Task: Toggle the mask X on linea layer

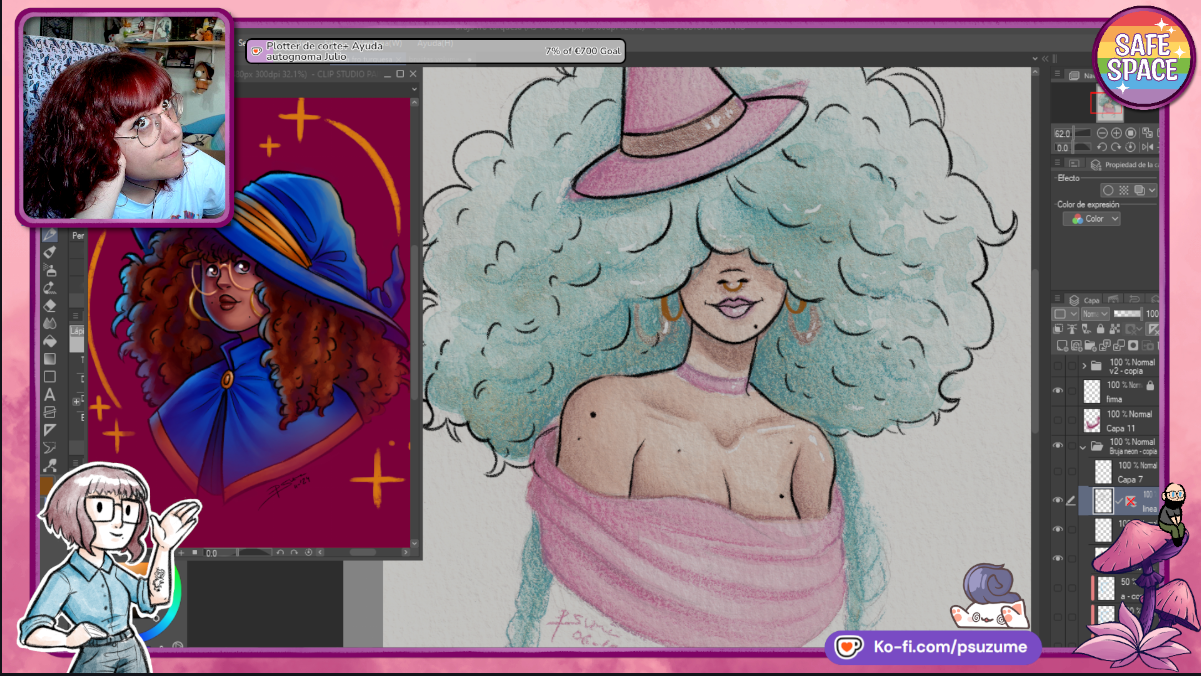Action: tap(1132, 500)
